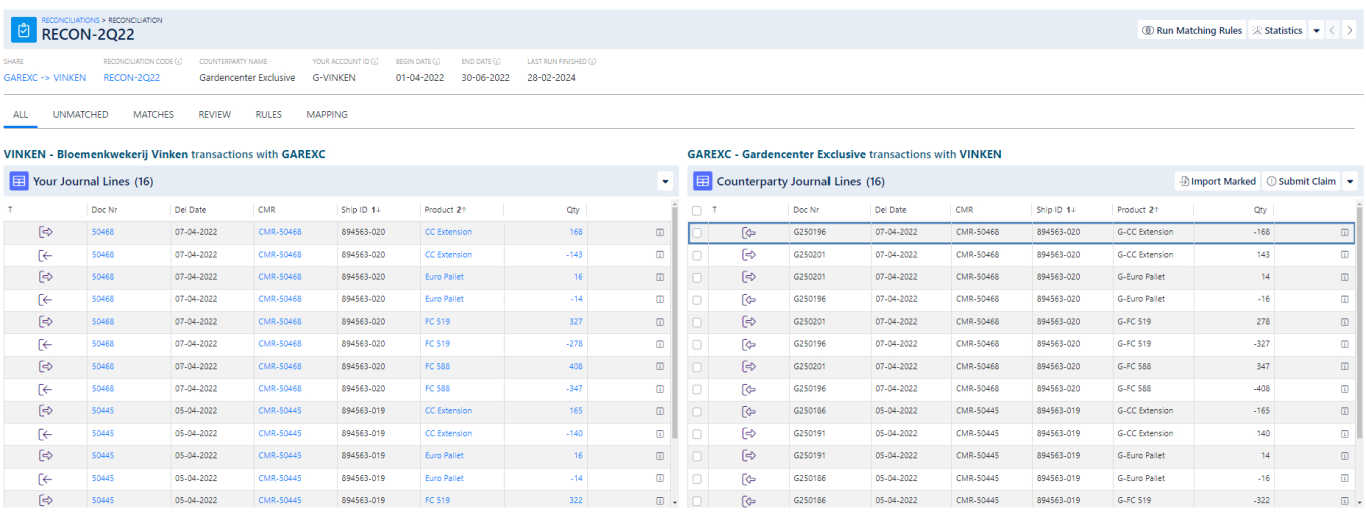Open dropdown arrow beside Submit Claim
The height and width of the screenshot is (513, 1366).
tap(1350, 181)
